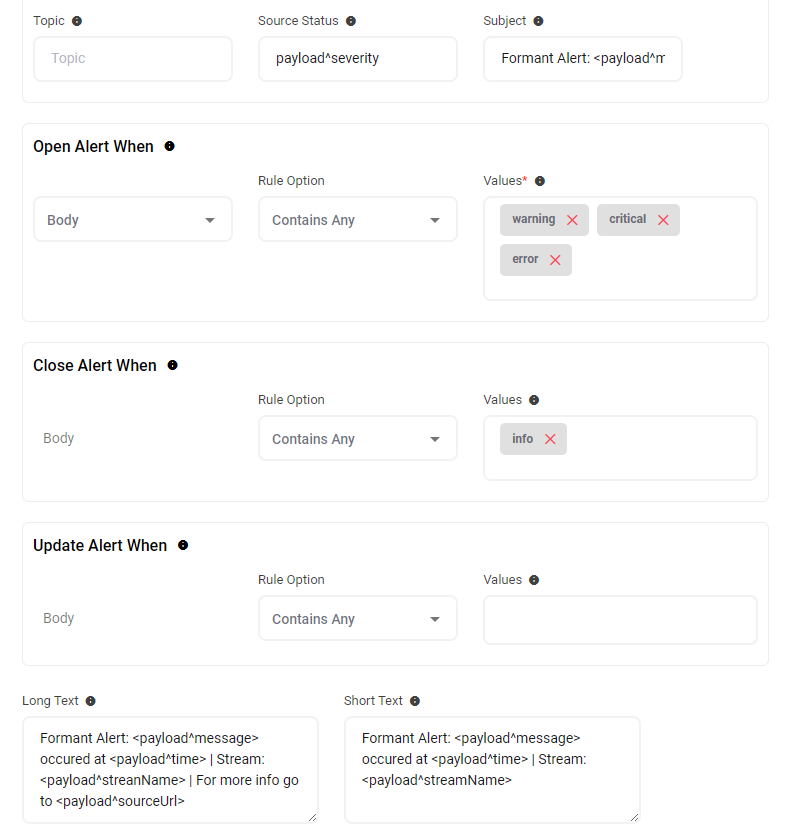The width and height of the screenshot is (795, 838).
Task: Click the Update Alert When Values field
Action: (x=620, y=620)
